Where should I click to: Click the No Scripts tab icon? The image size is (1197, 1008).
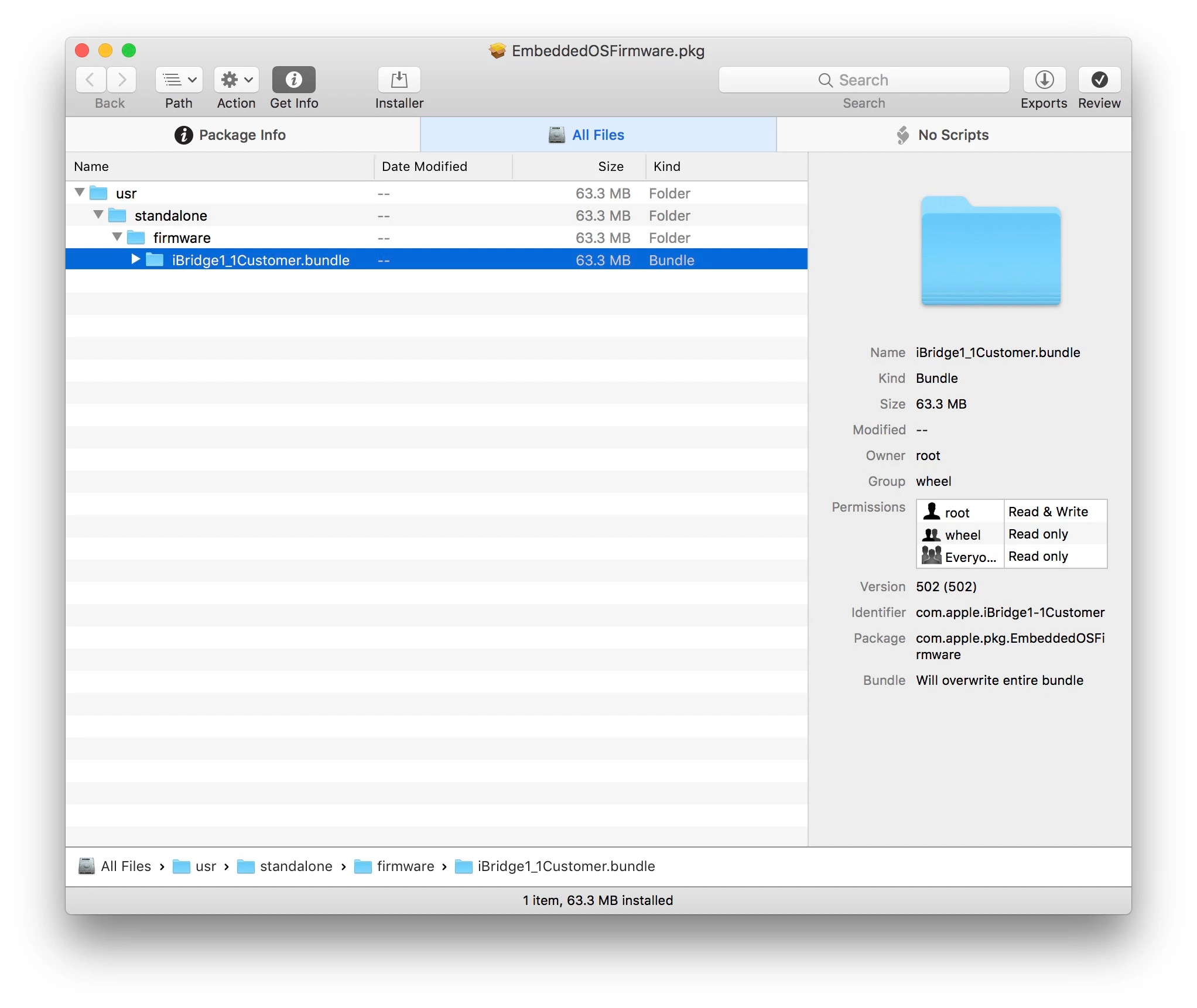(x=903, y=135)
